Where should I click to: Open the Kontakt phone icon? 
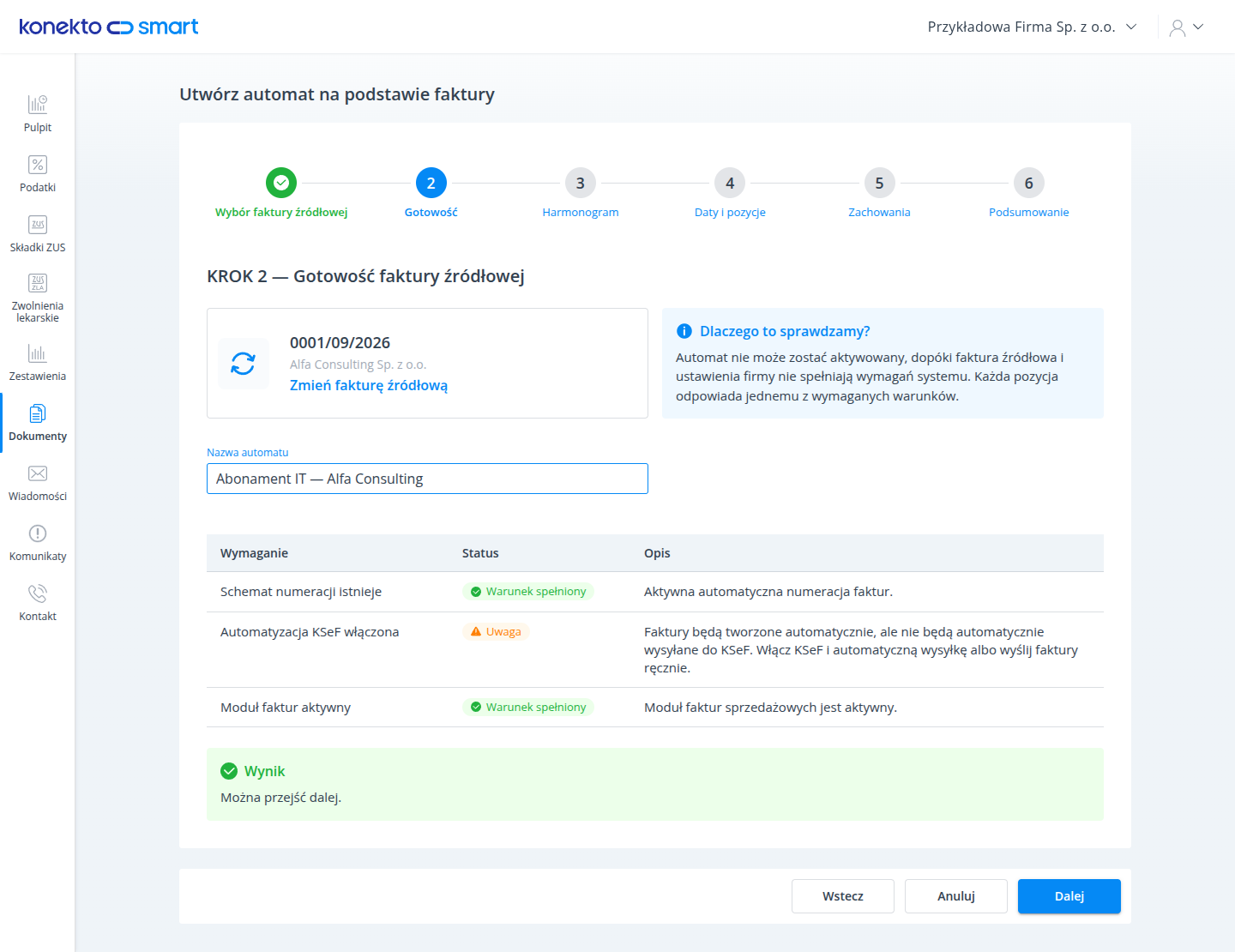(x=38, y=593)
